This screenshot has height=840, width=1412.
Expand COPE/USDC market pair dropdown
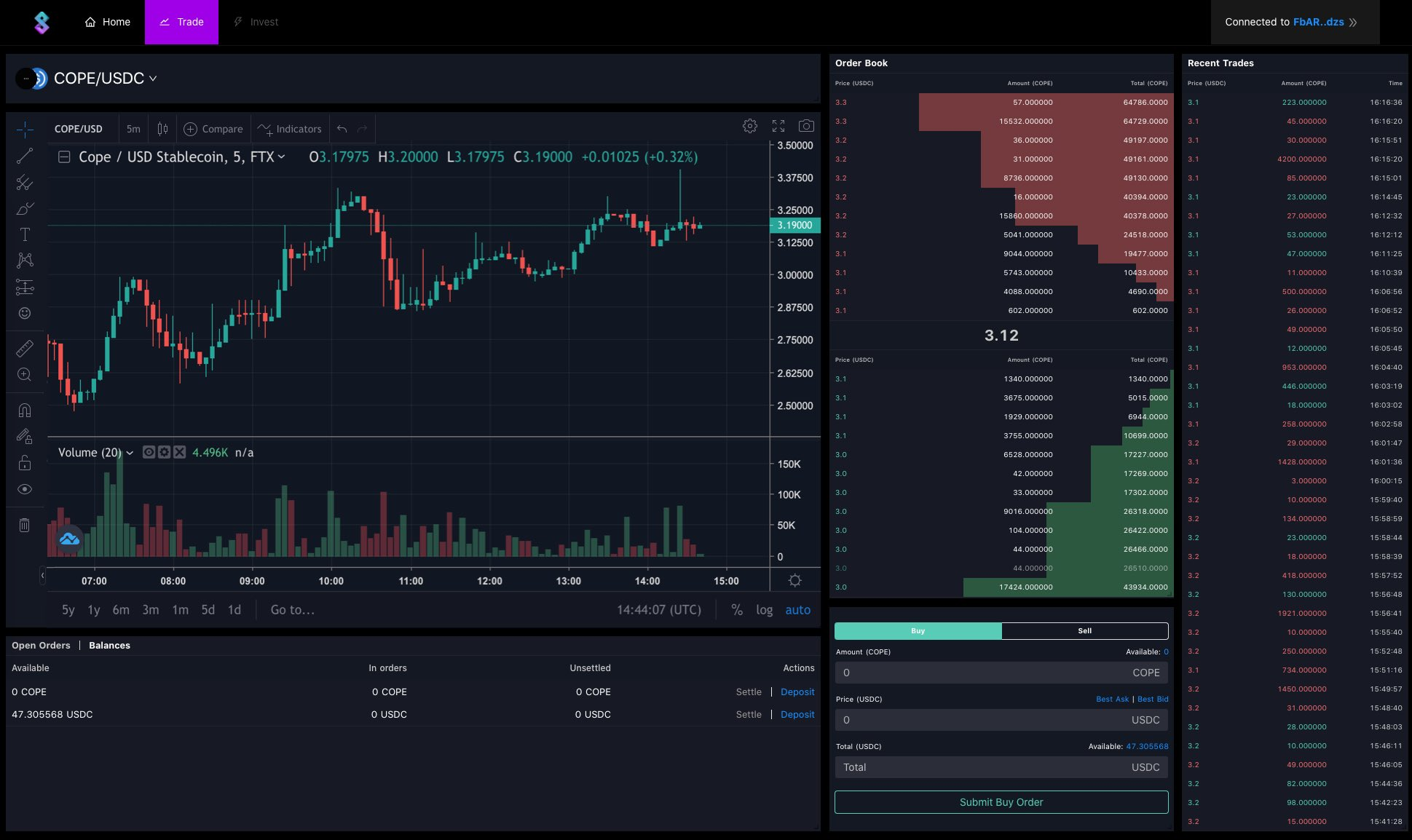tap(153, 79)
